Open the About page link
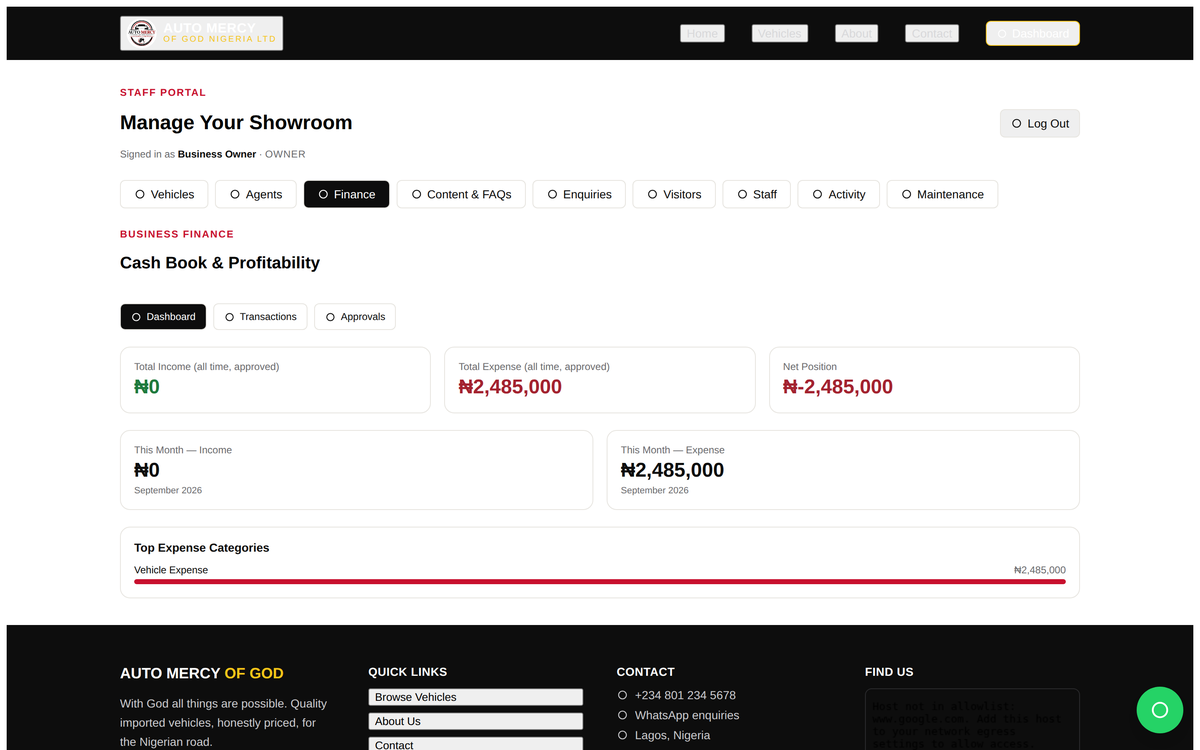 pyautogui.click(x=856, y=33)
